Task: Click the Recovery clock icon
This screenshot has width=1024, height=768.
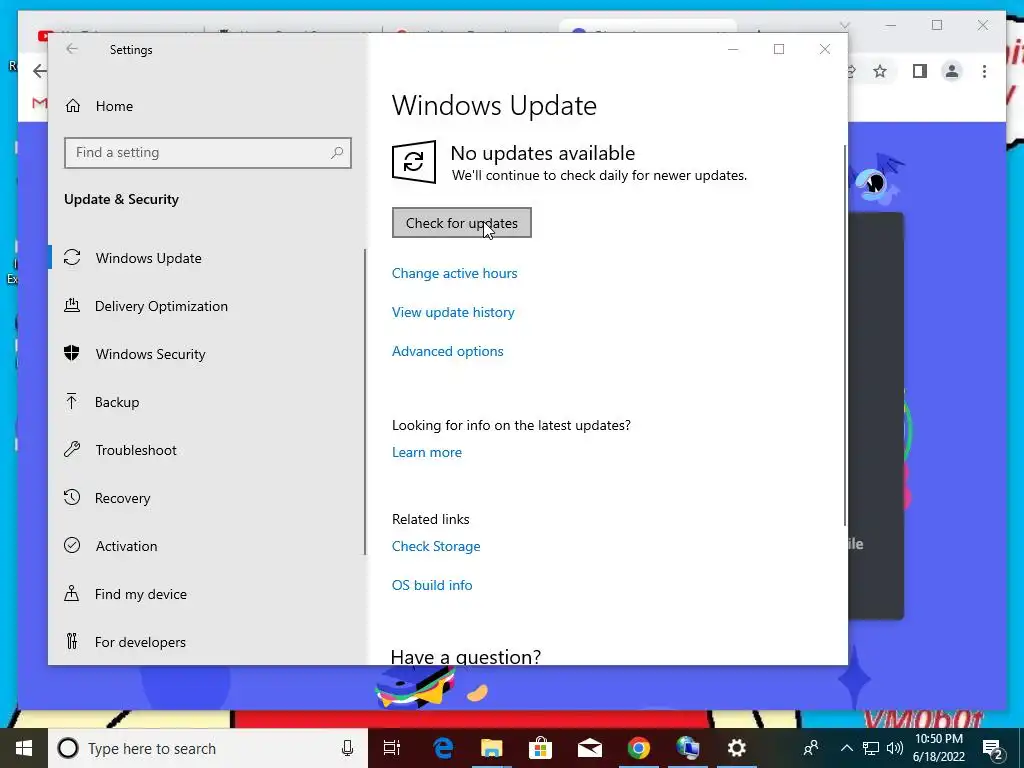Action: pyautogui.click(x=72, y=497)
